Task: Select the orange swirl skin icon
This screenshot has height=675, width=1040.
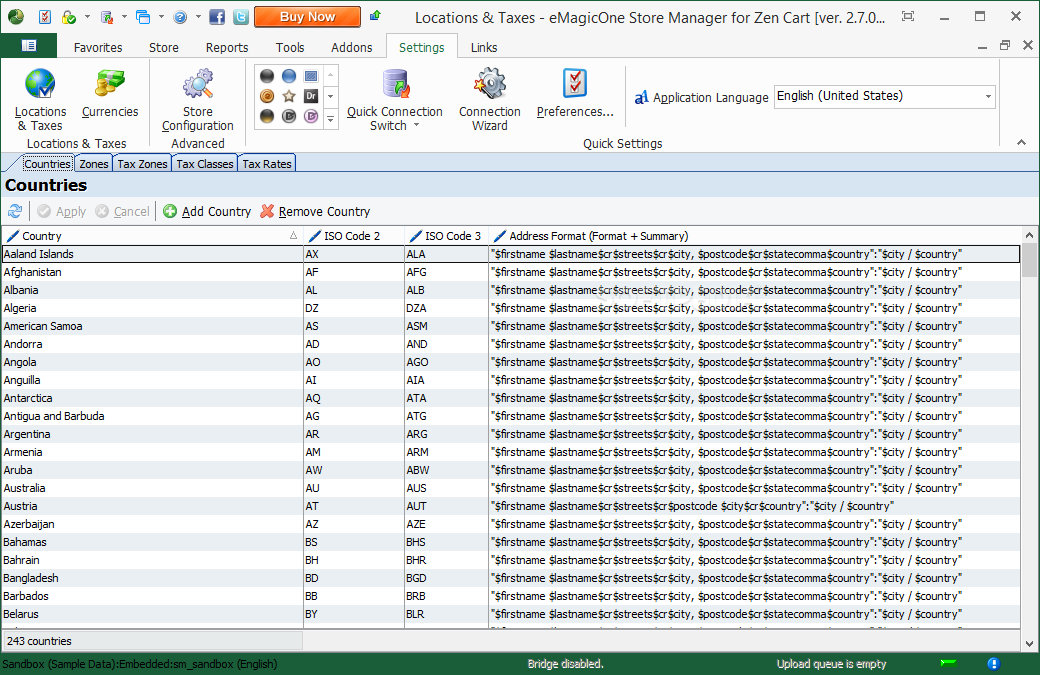Action: point(267,96)
